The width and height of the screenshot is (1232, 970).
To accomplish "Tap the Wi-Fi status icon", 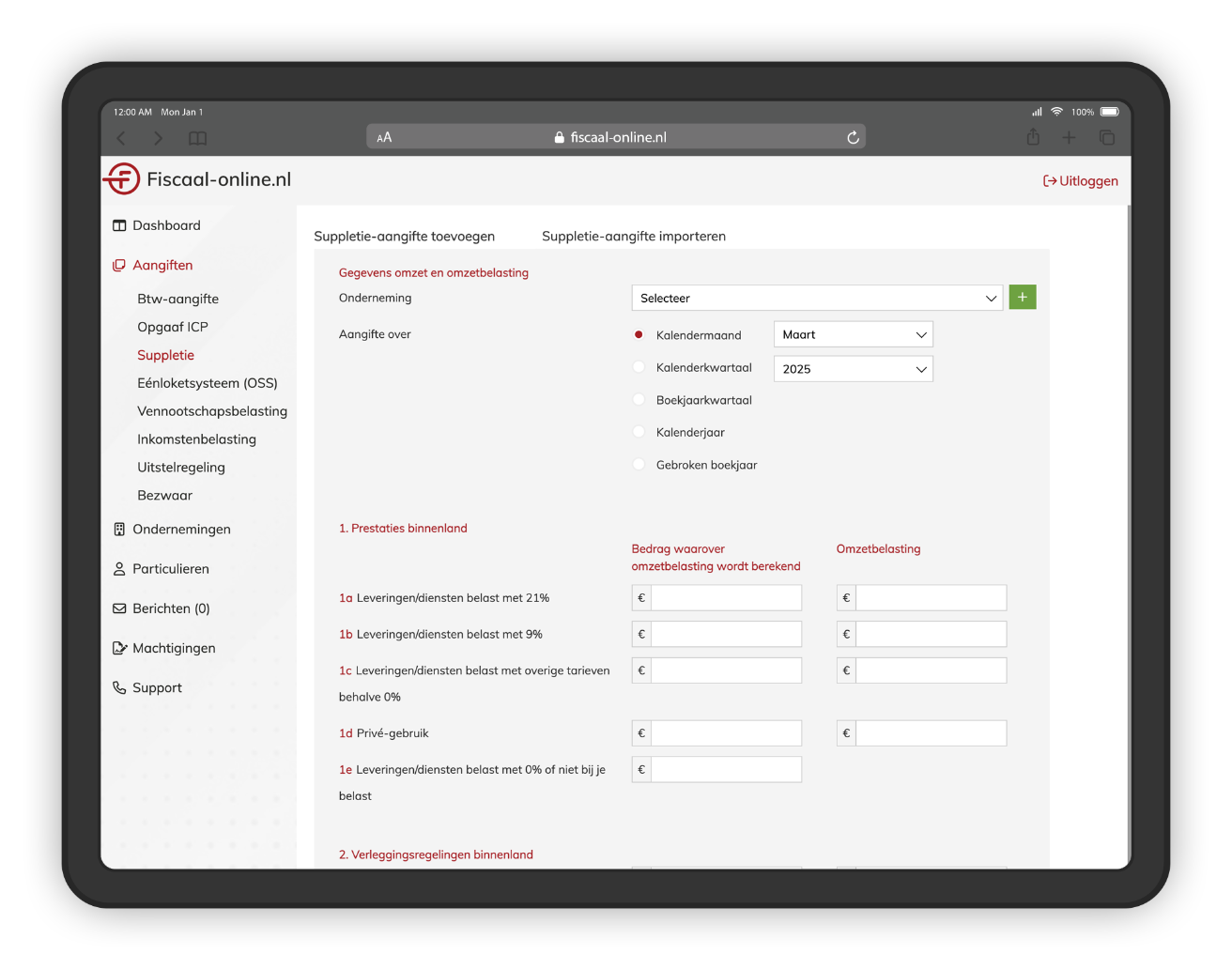I will tap(1056, 111).
